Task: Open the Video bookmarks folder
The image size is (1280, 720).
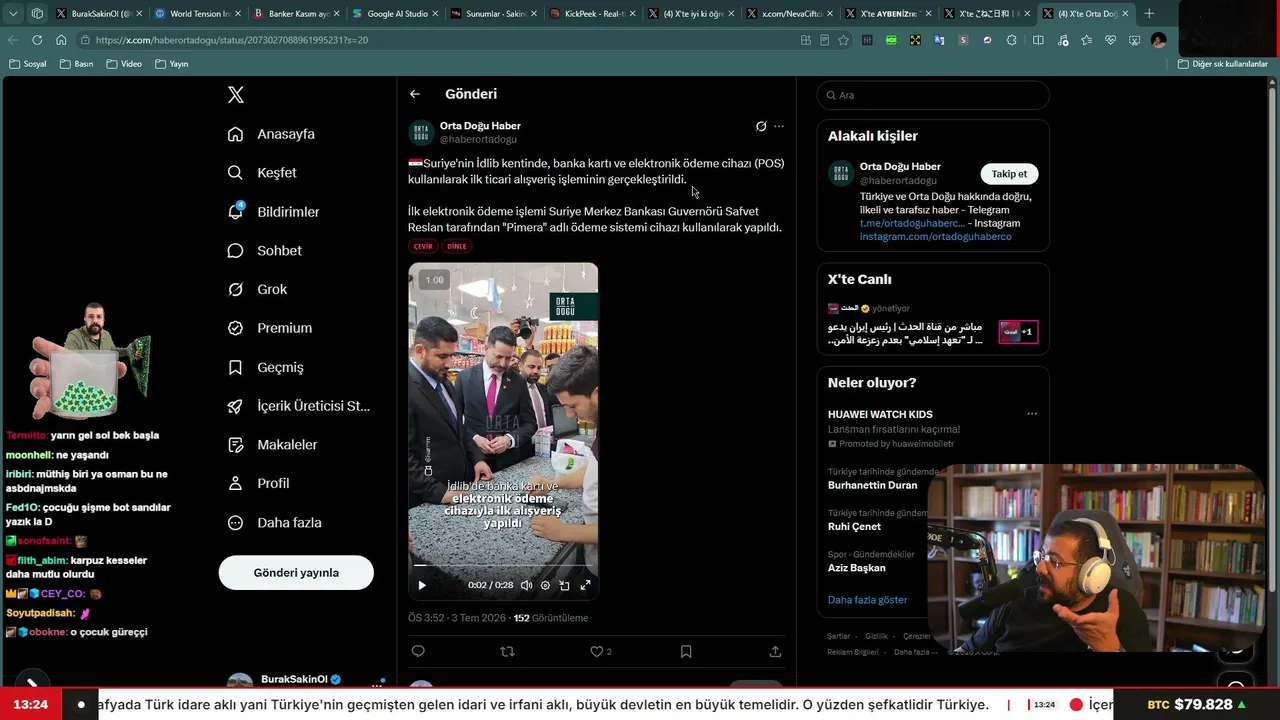Action: coord(124,64)
